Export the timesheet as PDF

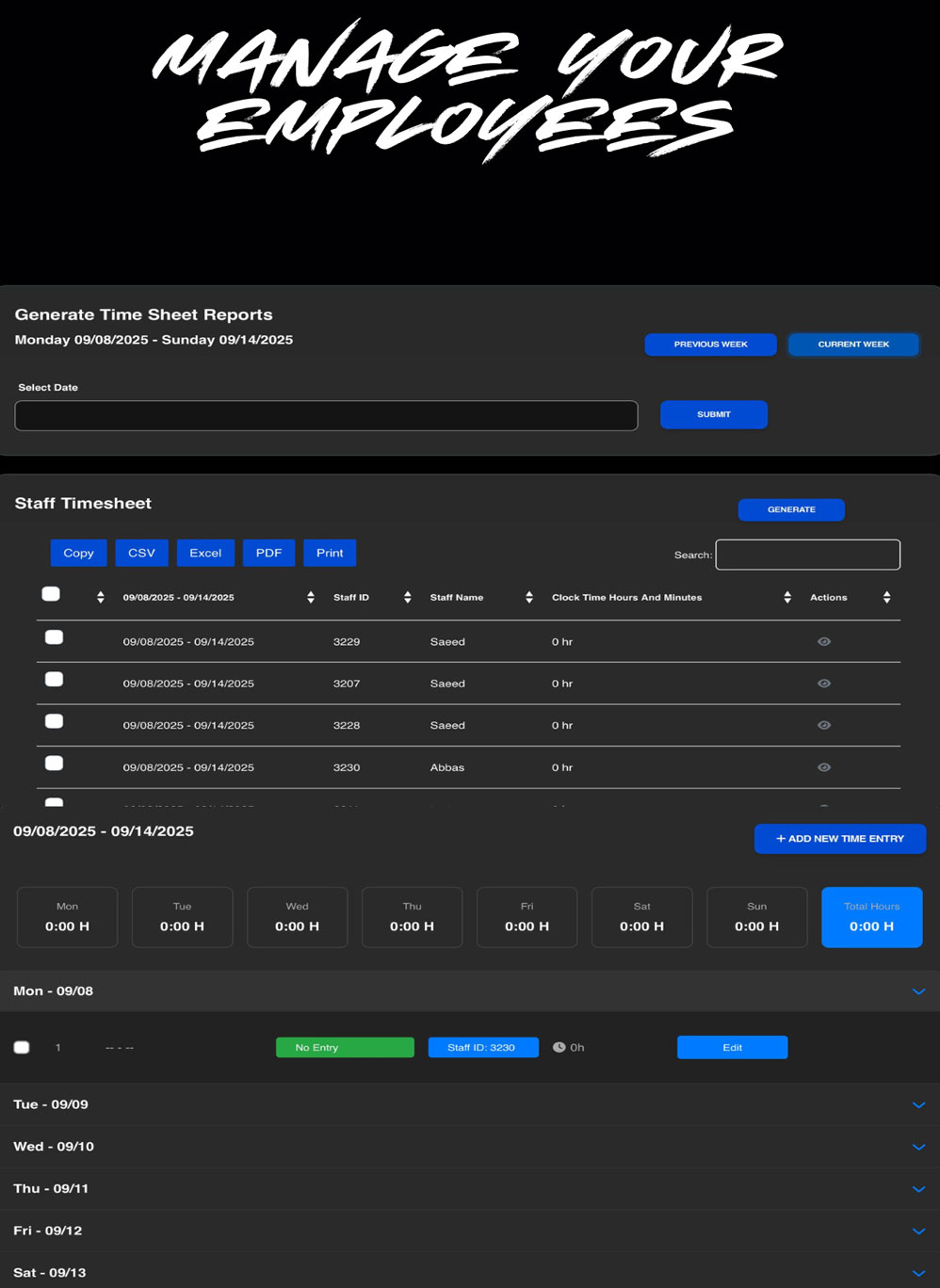[268, 553]
